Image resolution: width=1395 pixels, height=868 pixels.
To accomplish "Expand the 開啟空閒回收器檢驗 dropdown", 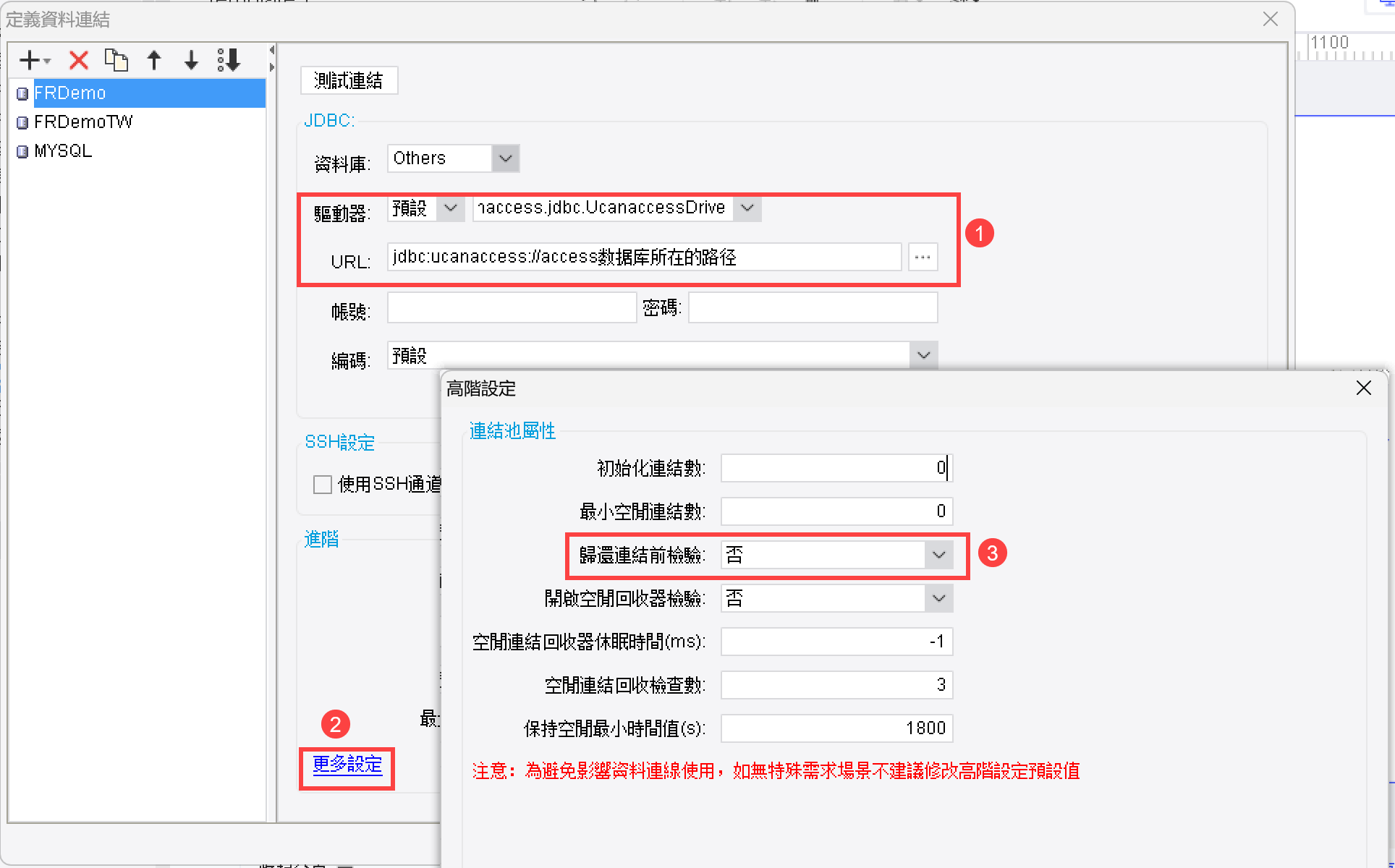I will (939, 598).
